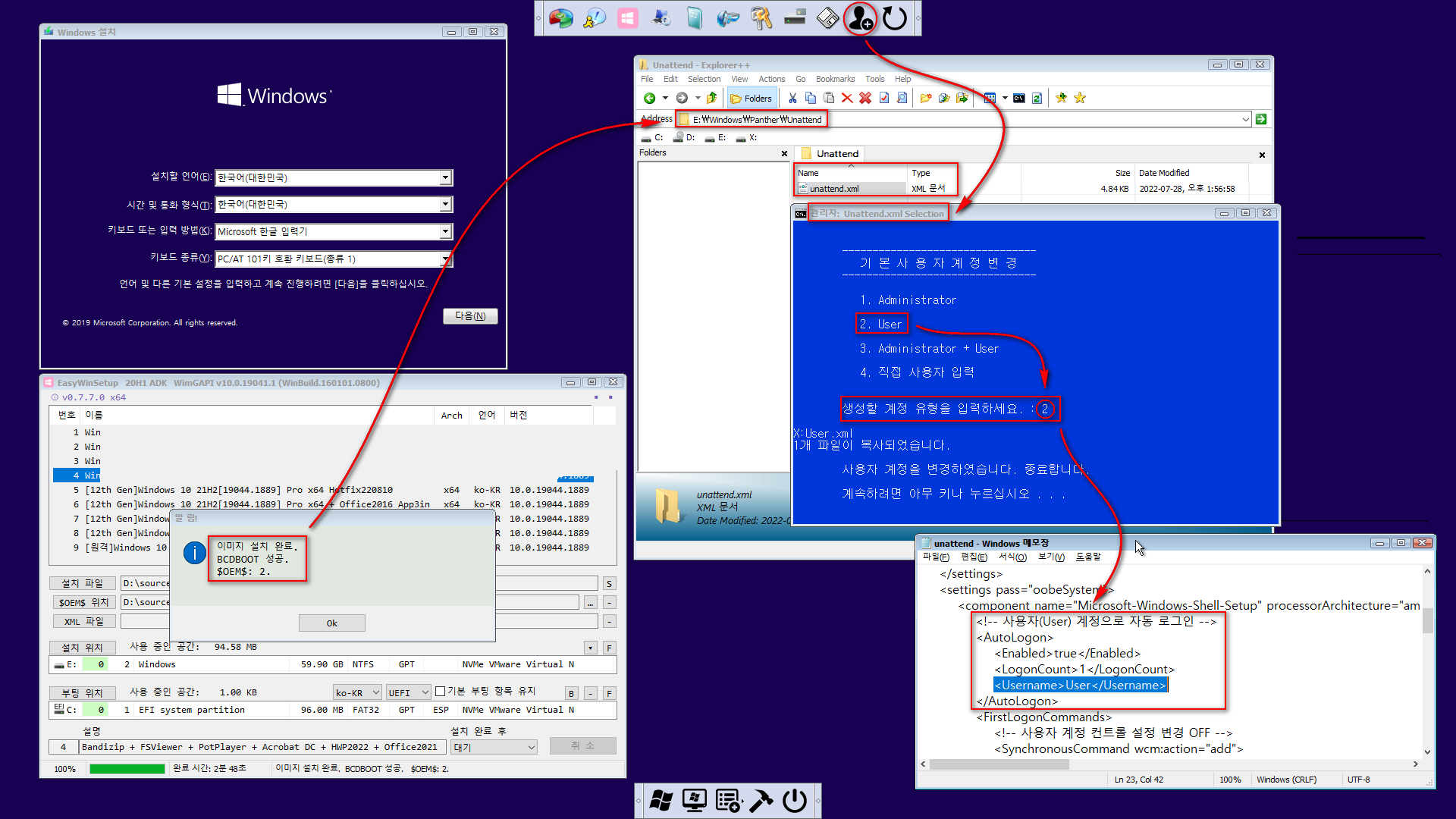Toggle the Folders pane button in Explorer++
The width and height of the screenshot is (1456, 819).
[x=751, y=98]
